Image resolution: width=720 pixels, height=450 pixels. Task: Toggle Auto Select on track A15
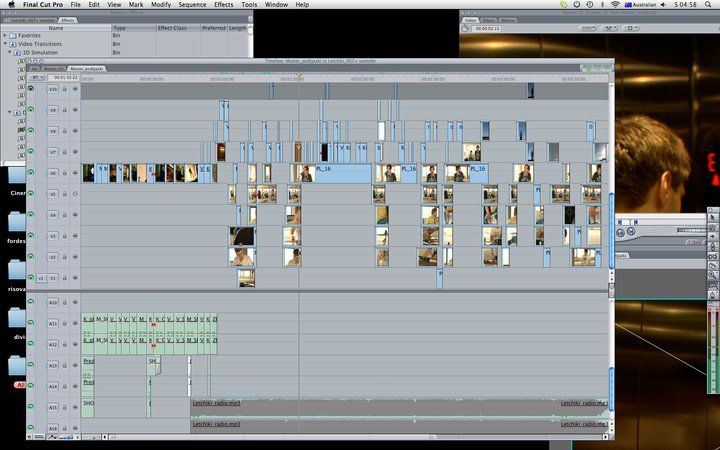point(75,407)
